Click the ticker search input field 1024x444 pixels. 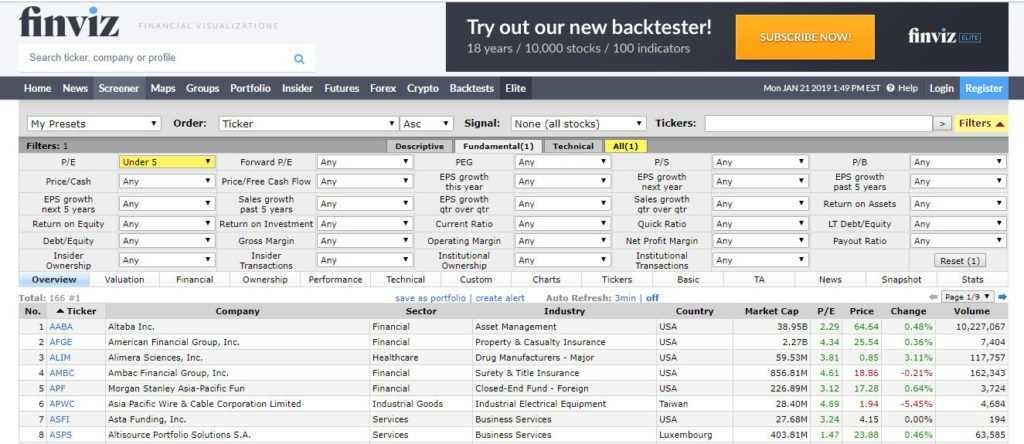[x=818, y=124]
